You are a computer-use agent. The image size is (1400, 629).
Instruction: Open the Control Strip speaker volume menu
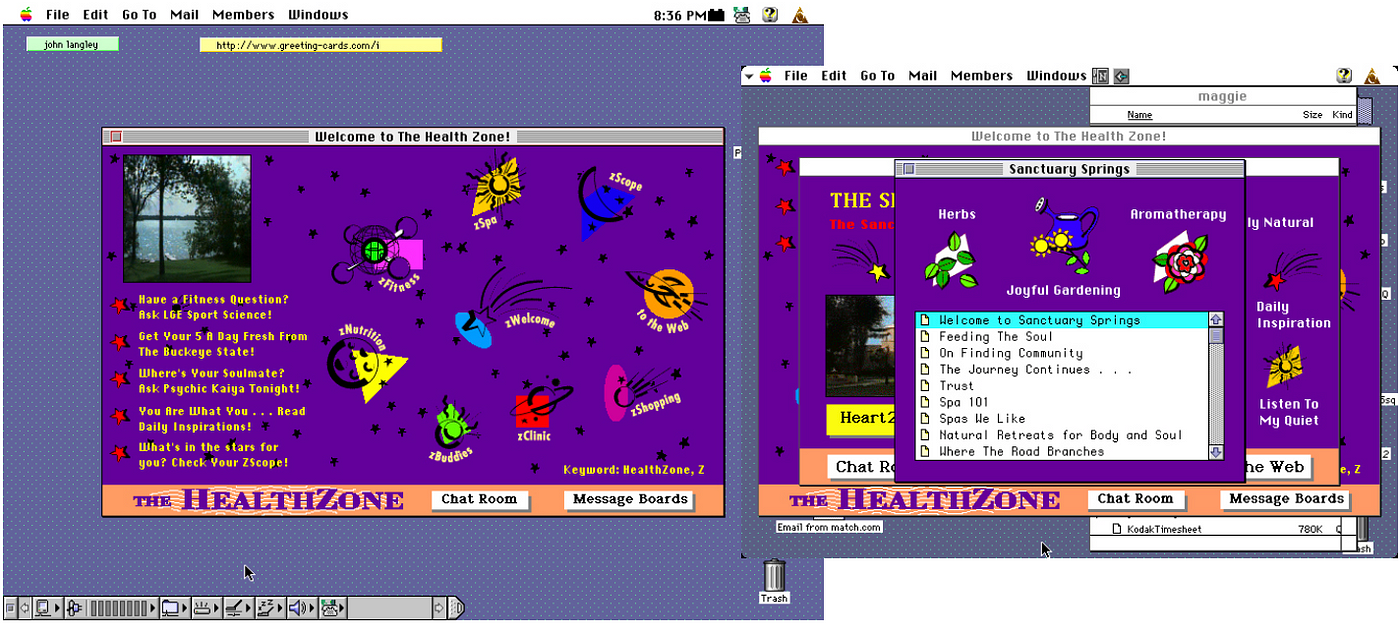[x=301, y=607]
